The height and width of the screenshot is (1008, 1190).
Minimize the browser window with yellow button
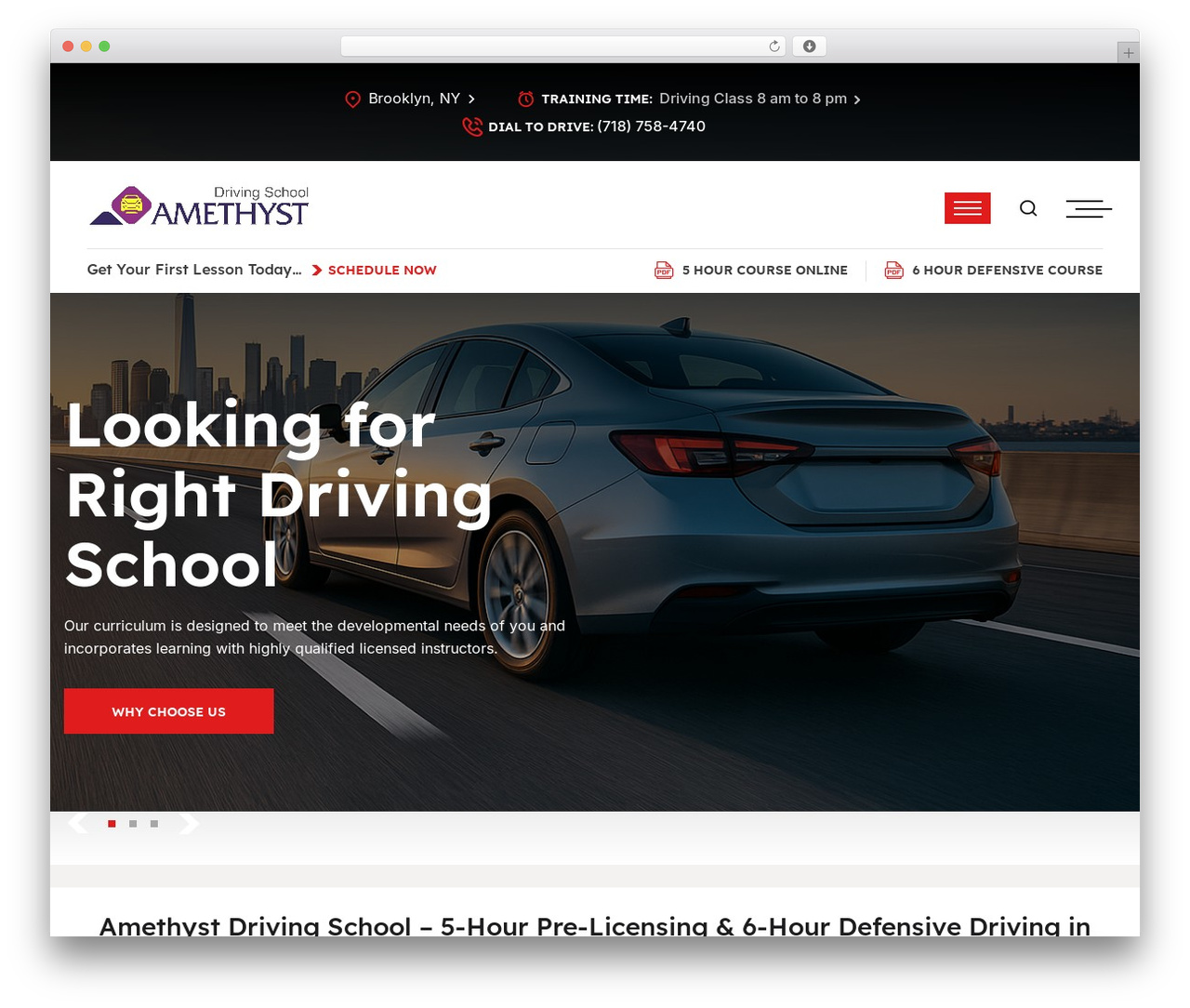coord(86,46)
